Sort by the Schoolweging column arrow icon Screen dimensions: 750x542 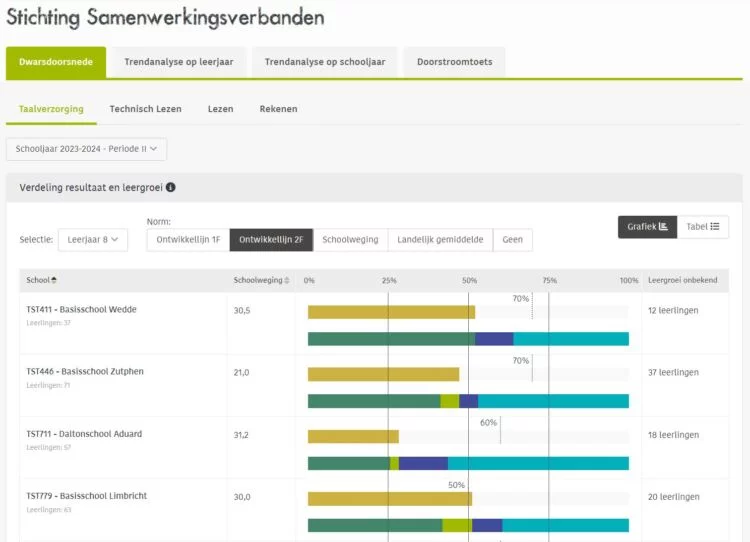[x=289, y=280]
